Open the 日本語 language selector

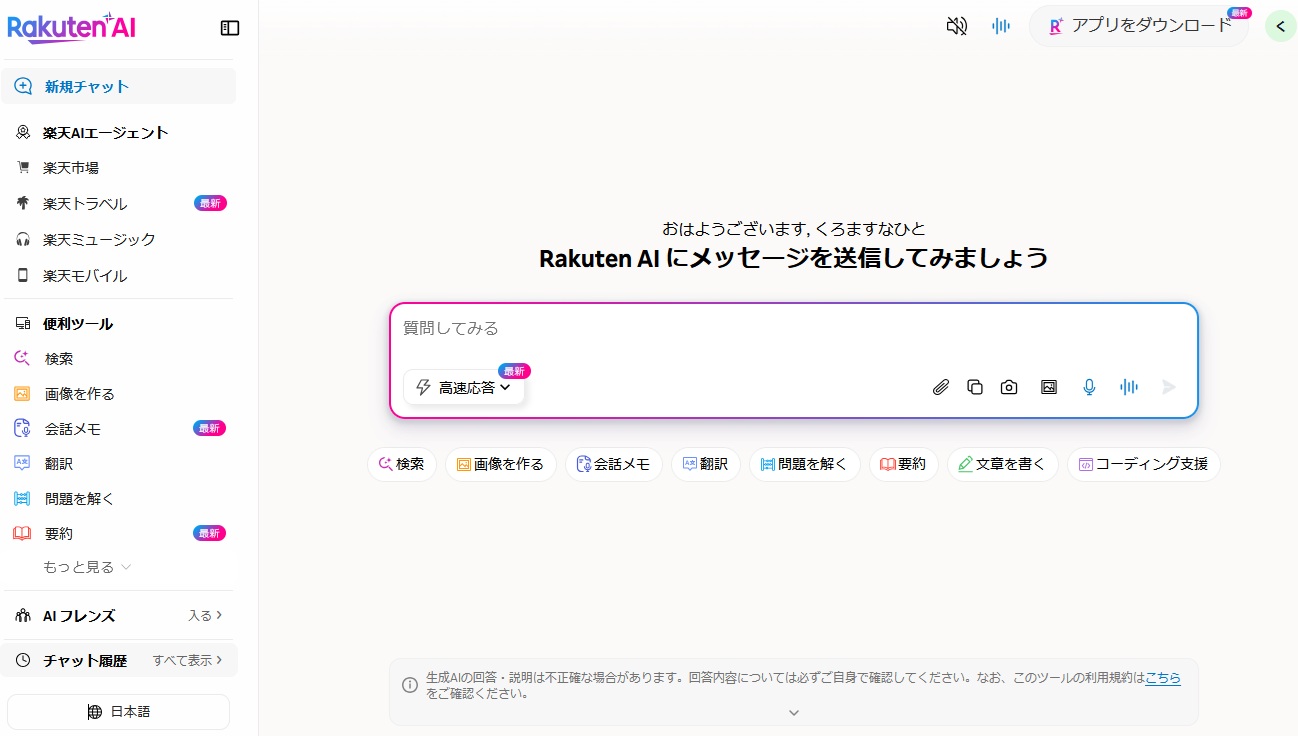(119, 712)
